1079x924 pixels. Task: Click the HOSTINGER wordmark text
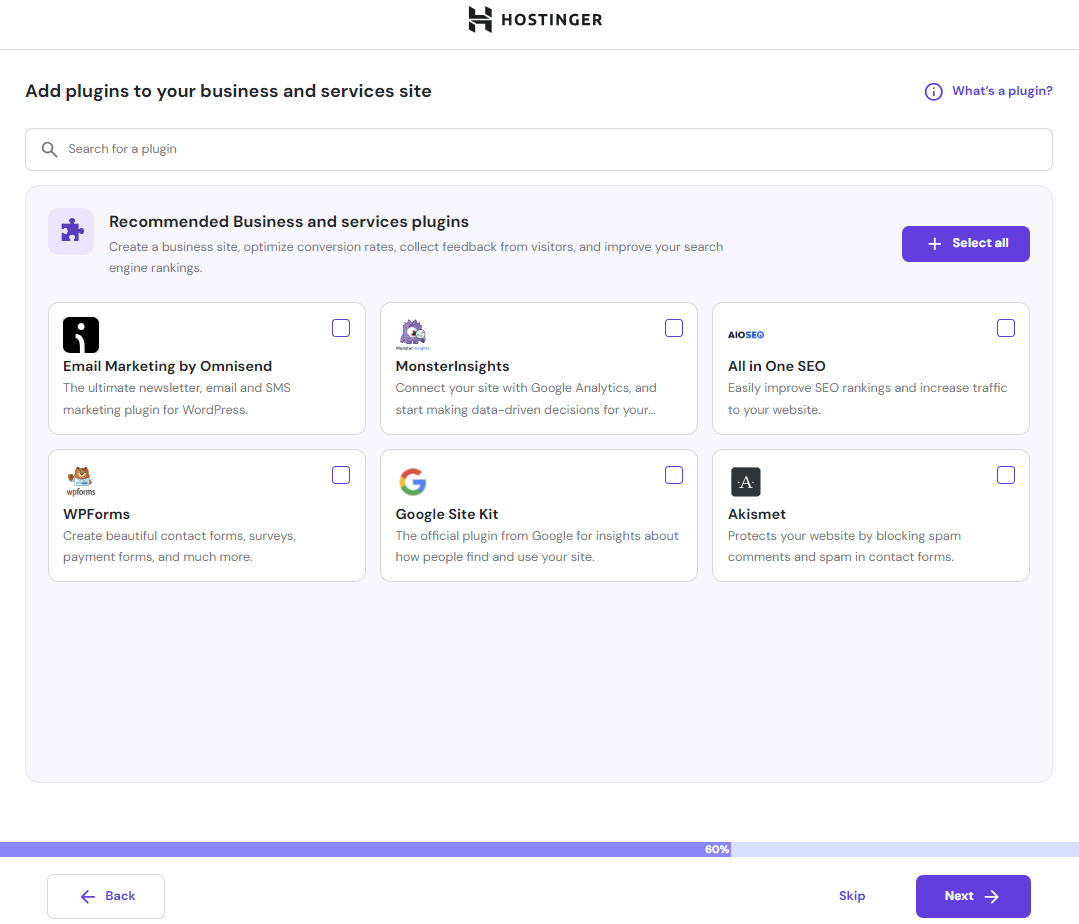[x=552, y=20]
